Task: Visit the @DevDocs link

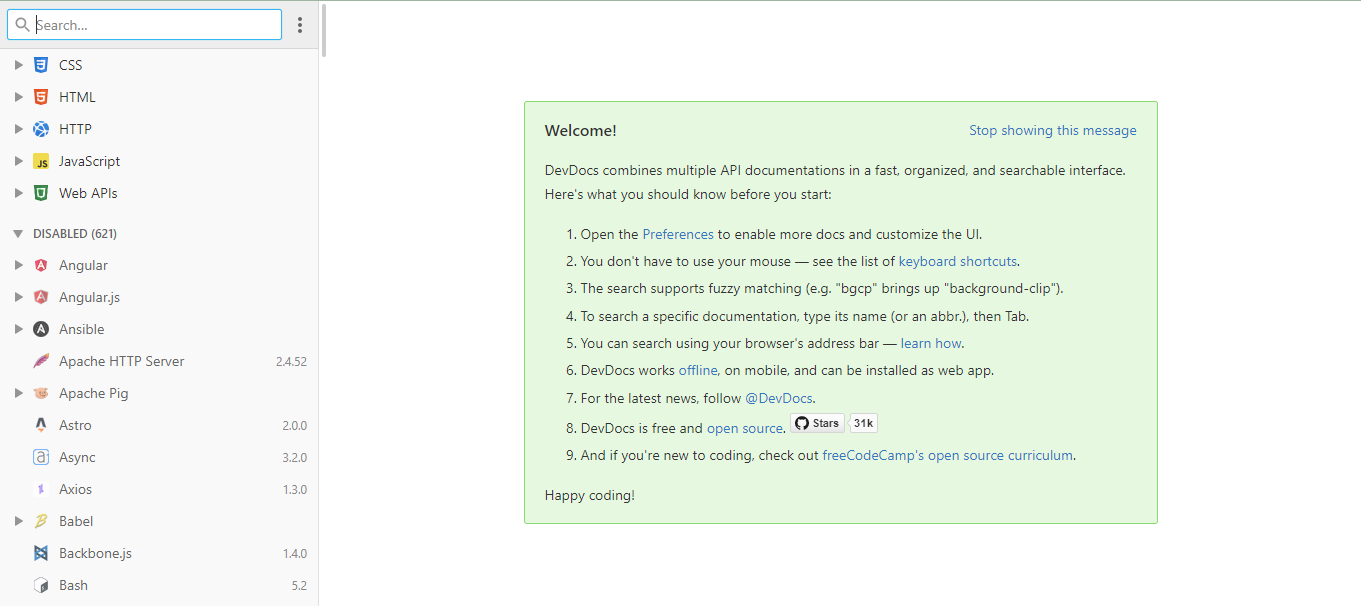Action: point(779,398)
